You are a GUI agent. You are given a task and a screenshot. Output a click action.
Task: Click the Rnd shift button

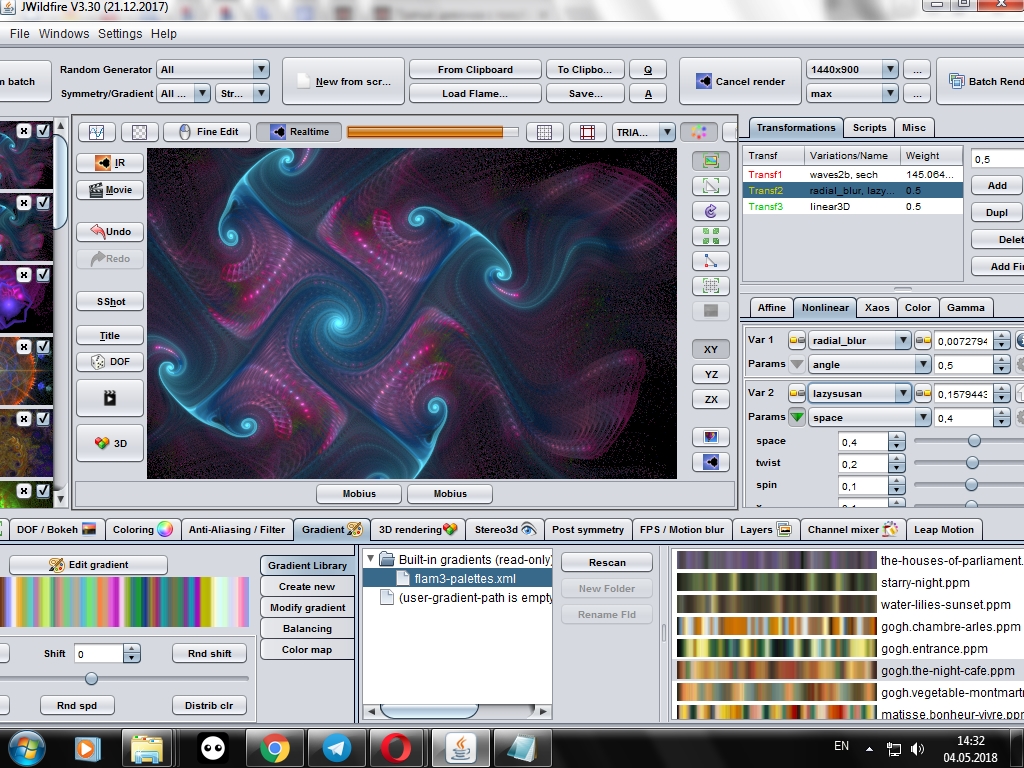(210, 653)
